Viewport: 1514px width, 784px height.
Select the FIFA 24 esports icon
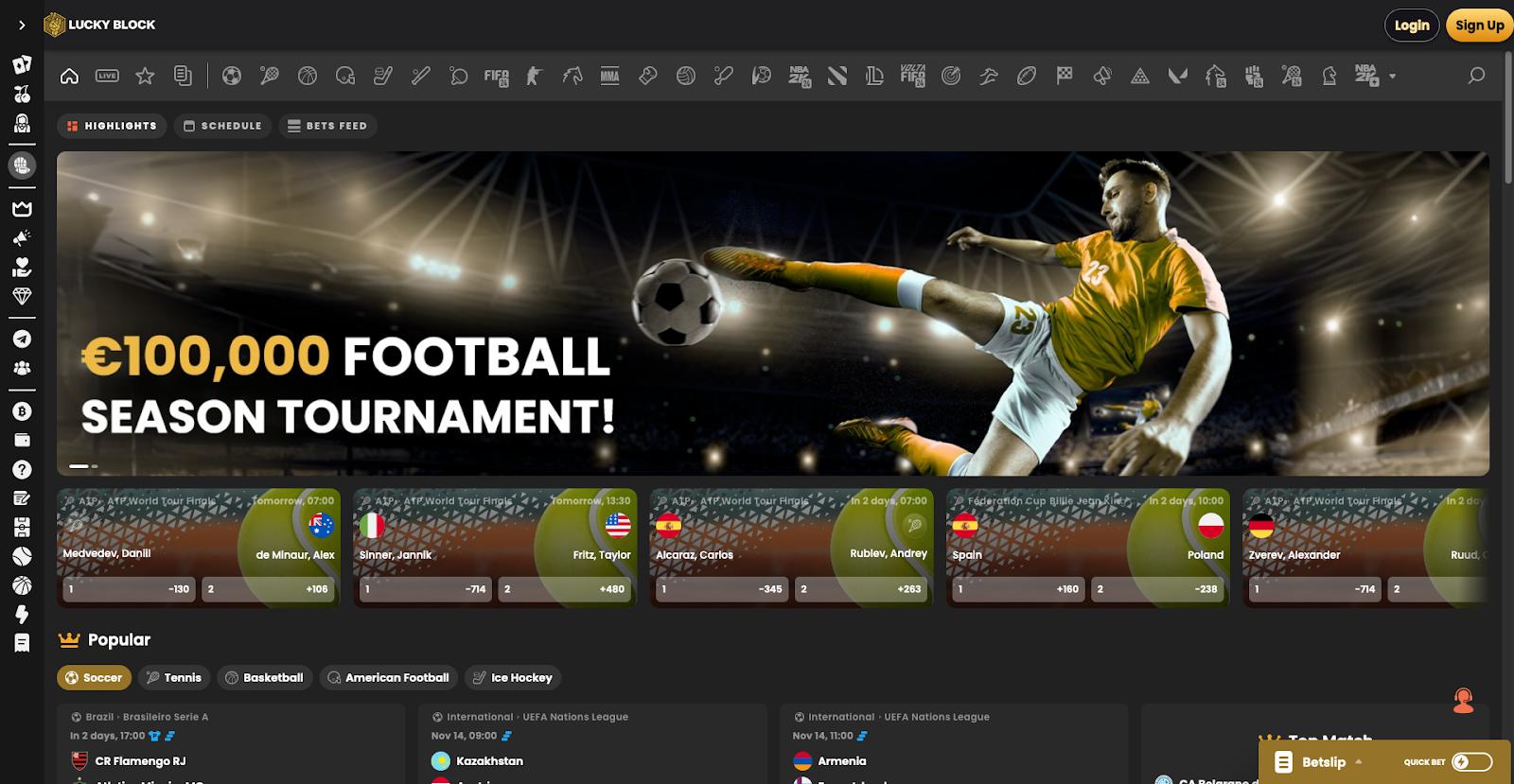coord(497,76)
